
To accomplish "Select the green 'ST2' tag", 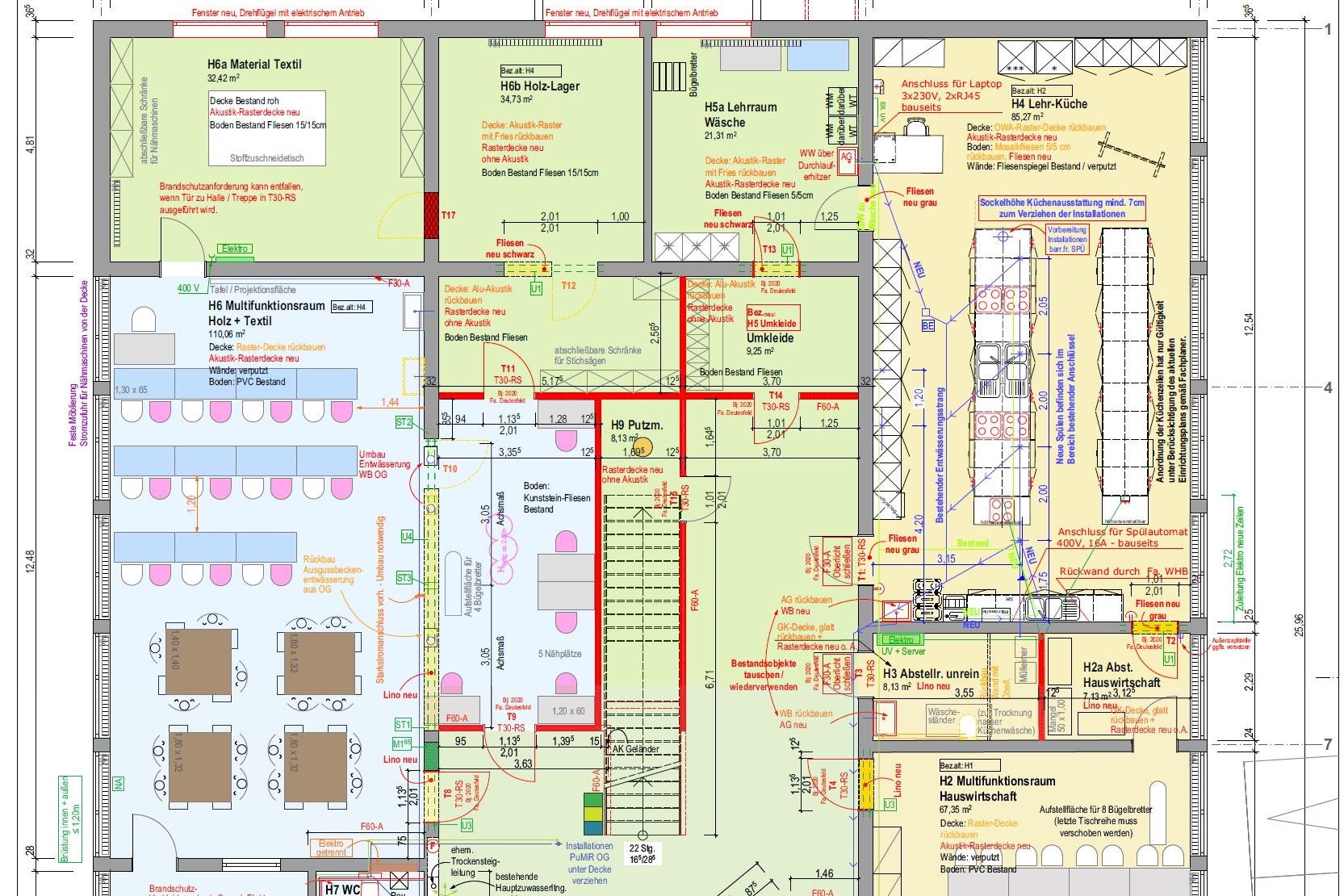I will [404, 422].
